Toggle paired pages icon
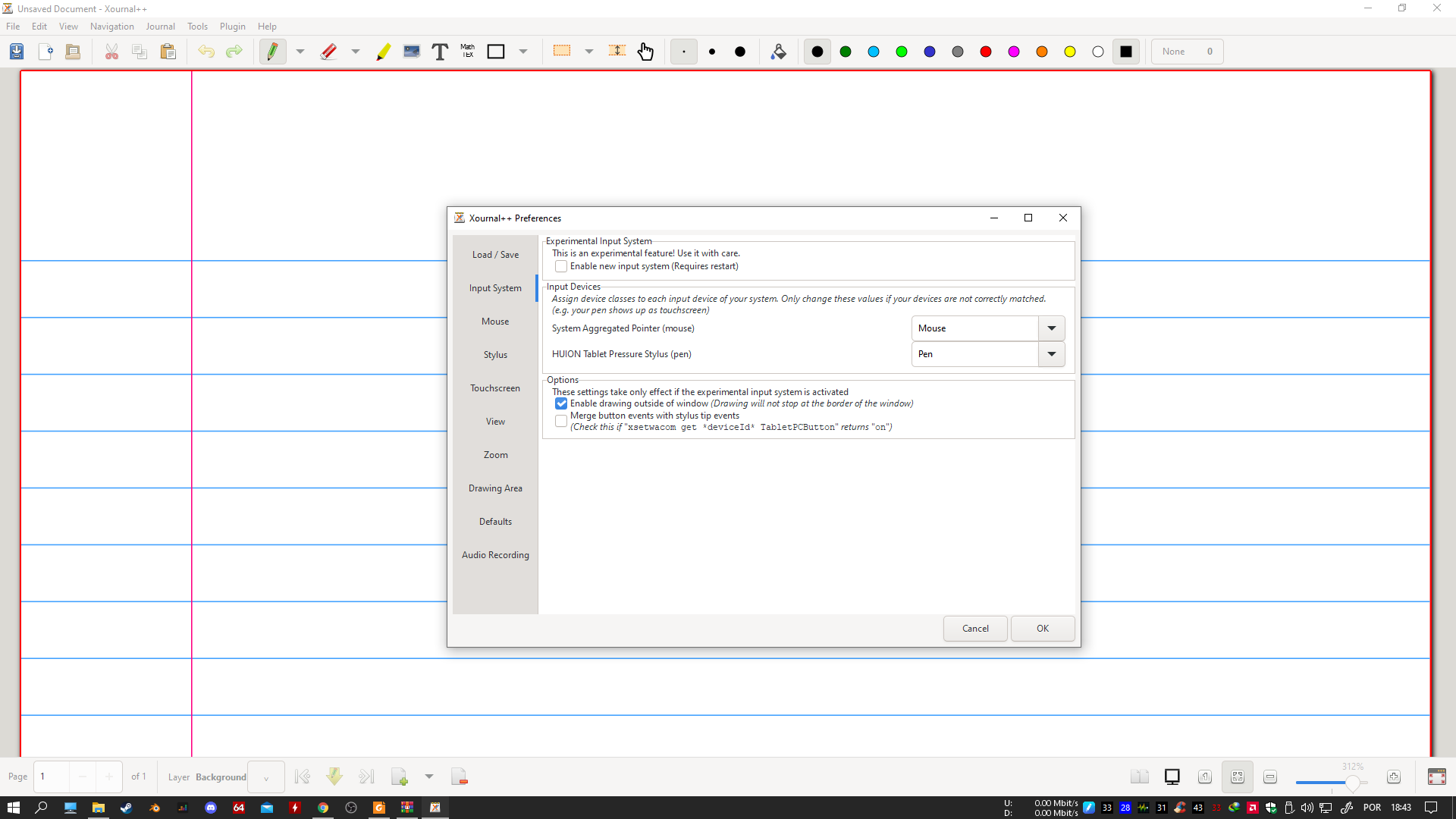This screenshot has width=1456, height=819. (x=1139, y=777)
